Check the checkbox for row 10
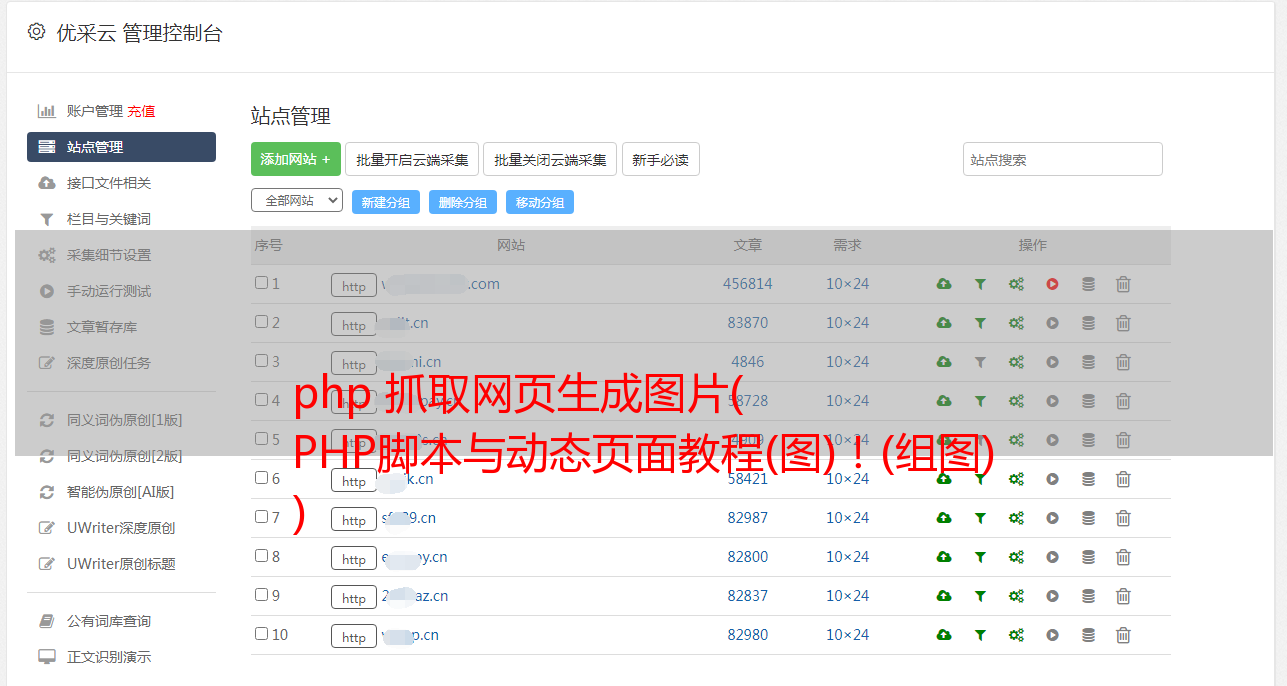This screenshot has width=1287, height=686. pyautogui.click(x=261, y=634)
